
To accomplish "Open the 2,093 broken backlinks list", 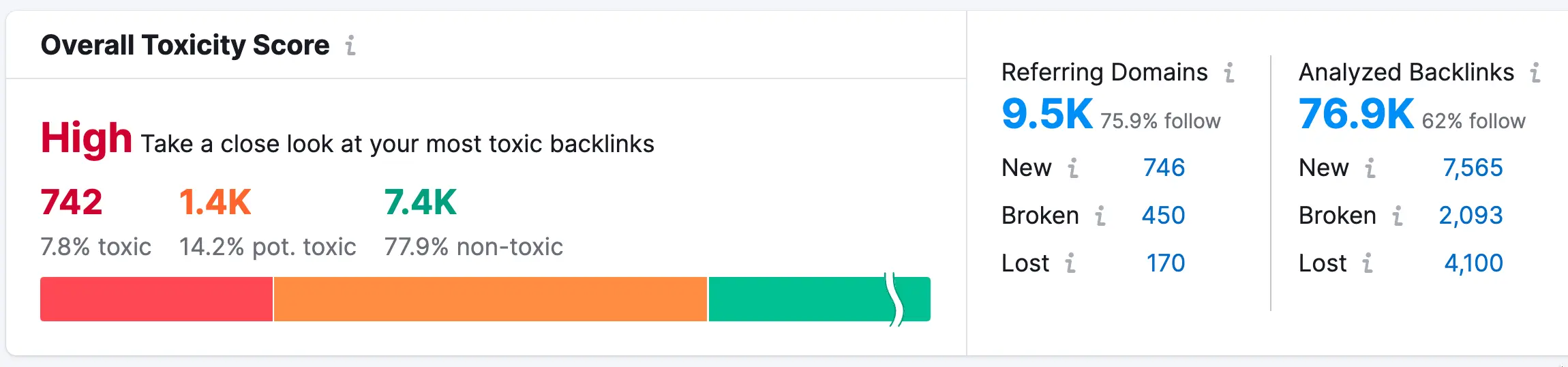I will tap(1471, 216).
